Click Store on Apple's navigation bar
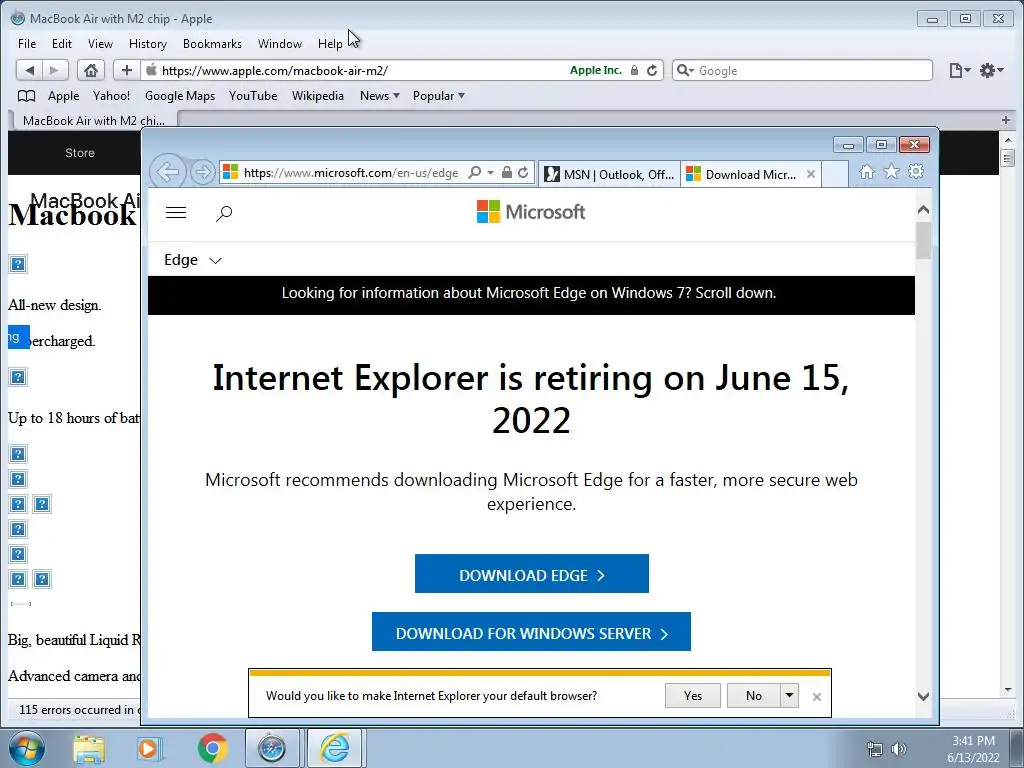 point(80,153)
